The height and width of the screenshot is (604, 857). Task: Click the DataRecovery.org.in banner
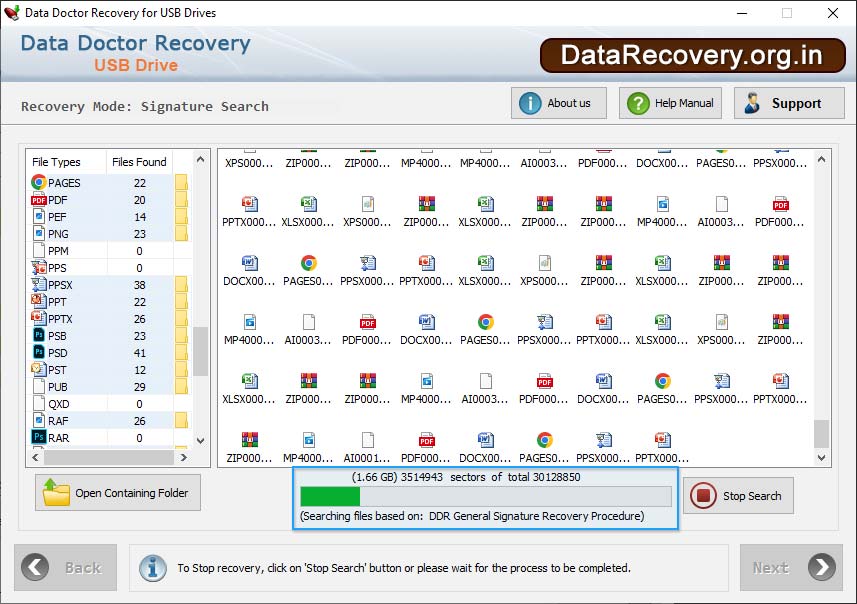[x=692, y=55]
